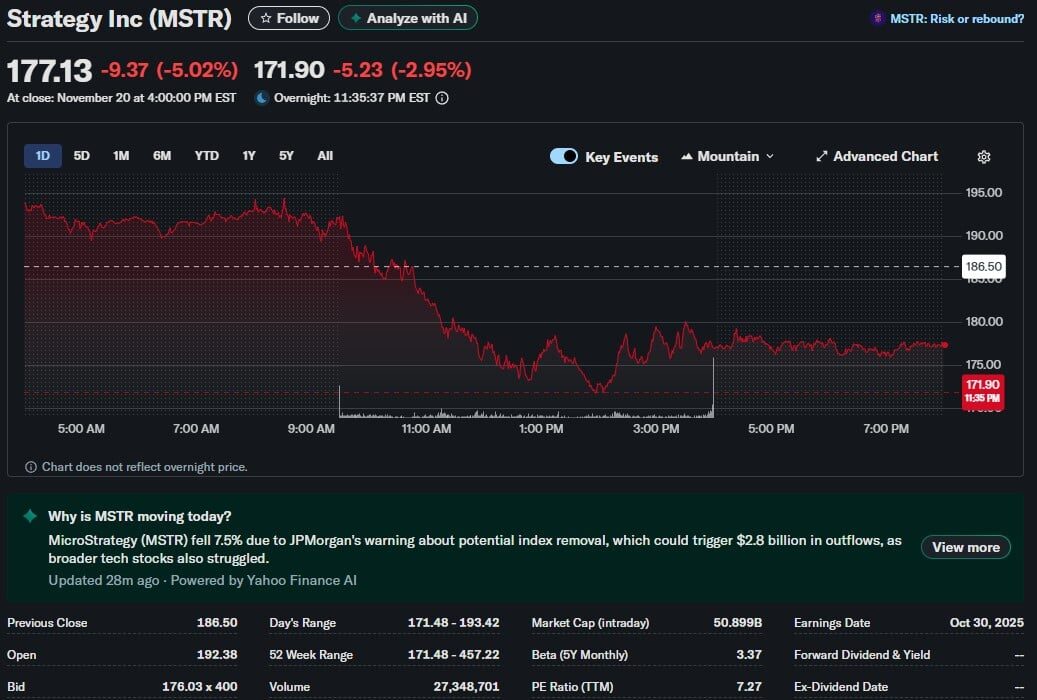Click the MSTR Risk or rebound icon

[878, 19]
